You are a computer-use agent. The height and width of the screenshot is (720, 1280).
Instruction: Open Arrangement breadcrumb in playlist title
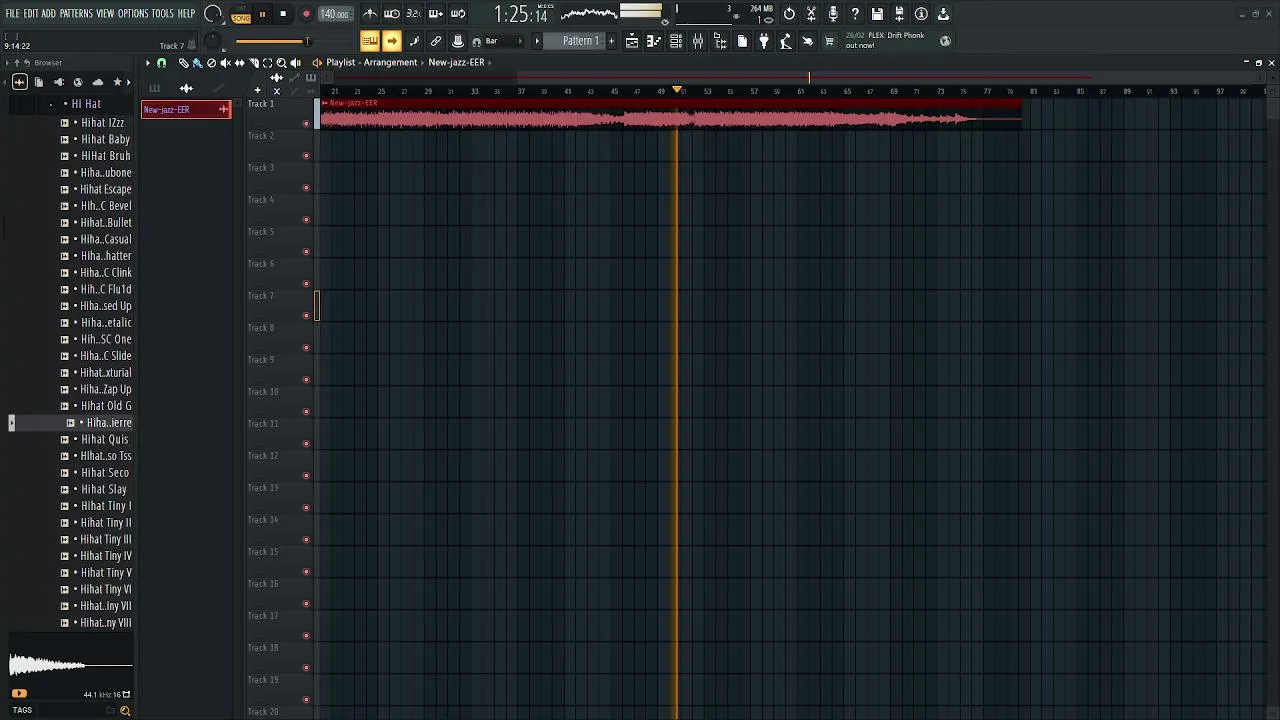click(x=390, y=62)
